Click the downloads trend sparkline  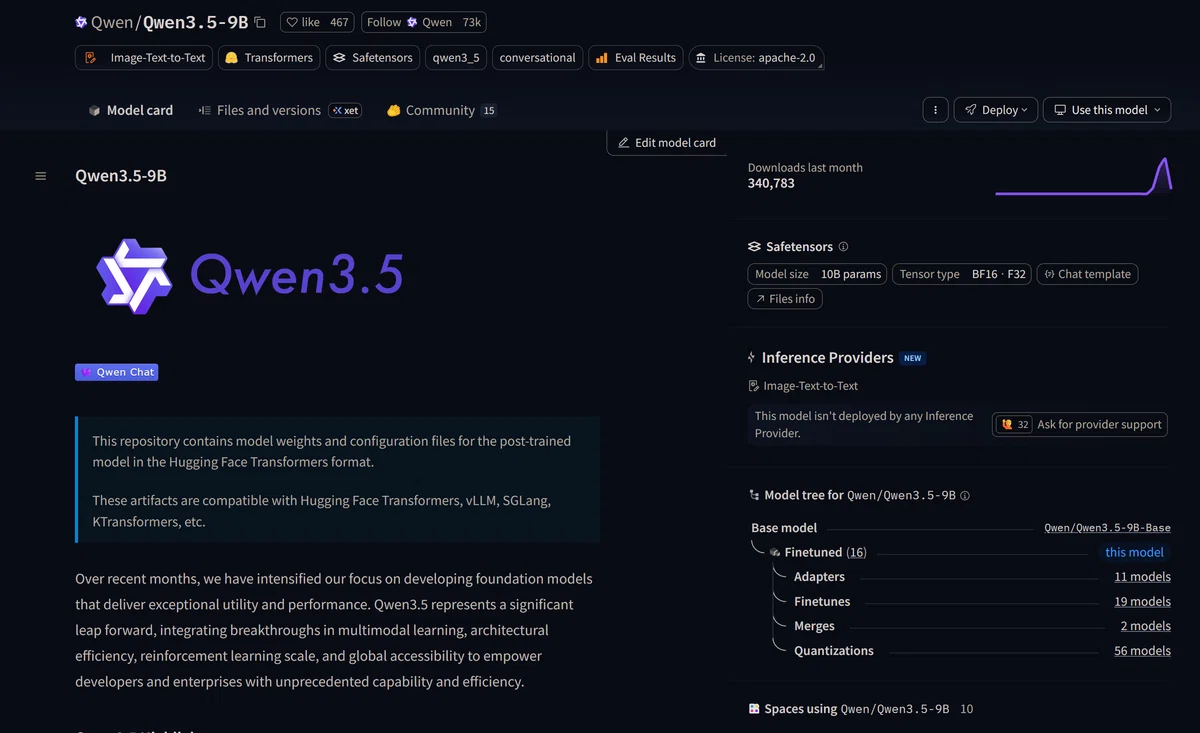point(1083,176)
